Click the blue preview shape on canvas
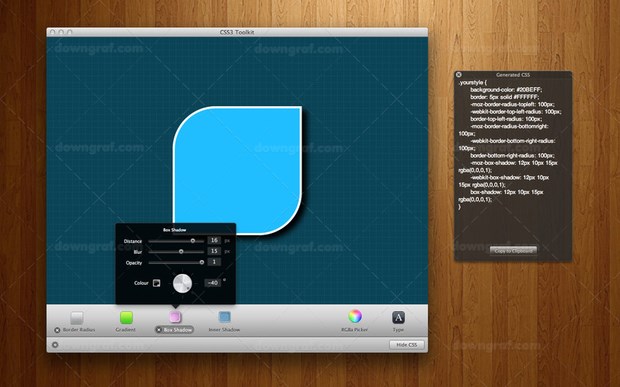 pos(238,170)
